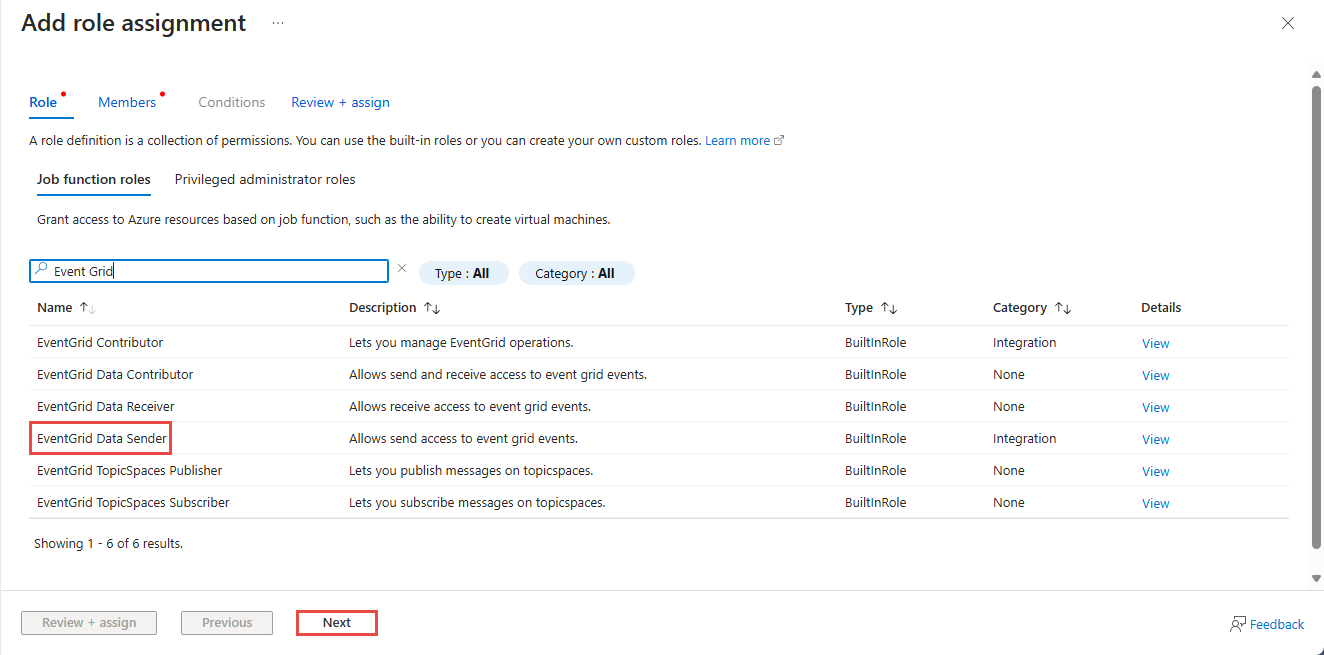Open the ellipsis more options menu
Image resolution: width=1324 pixels, height=655 pixels.
pyautogui.click(x=278, y=23)
